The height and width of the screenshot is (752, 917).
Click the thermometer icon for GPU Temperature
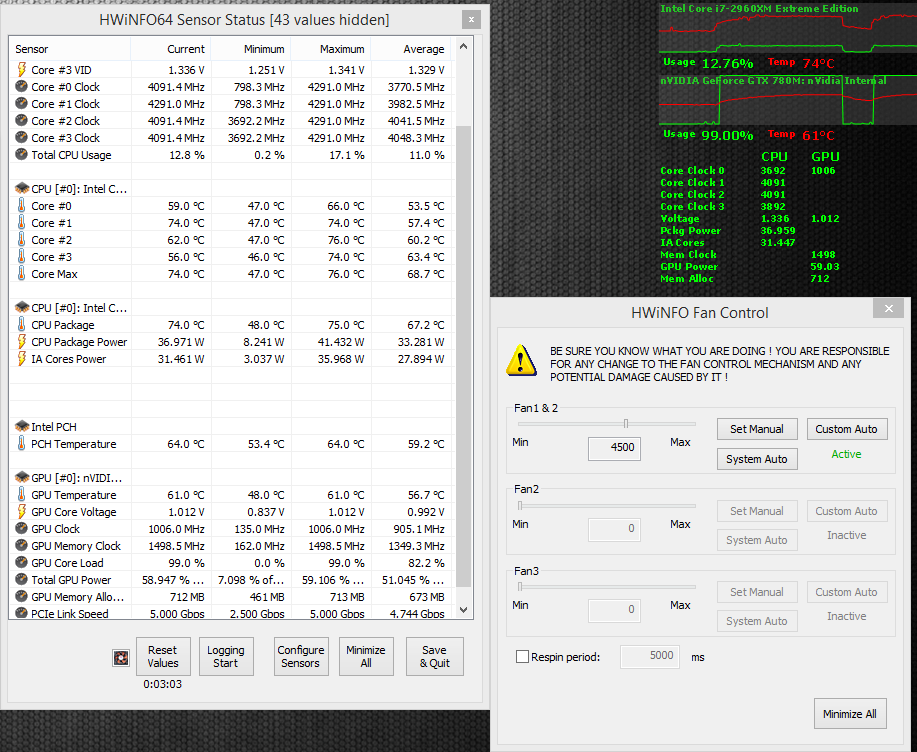click(x=22, y=494)
